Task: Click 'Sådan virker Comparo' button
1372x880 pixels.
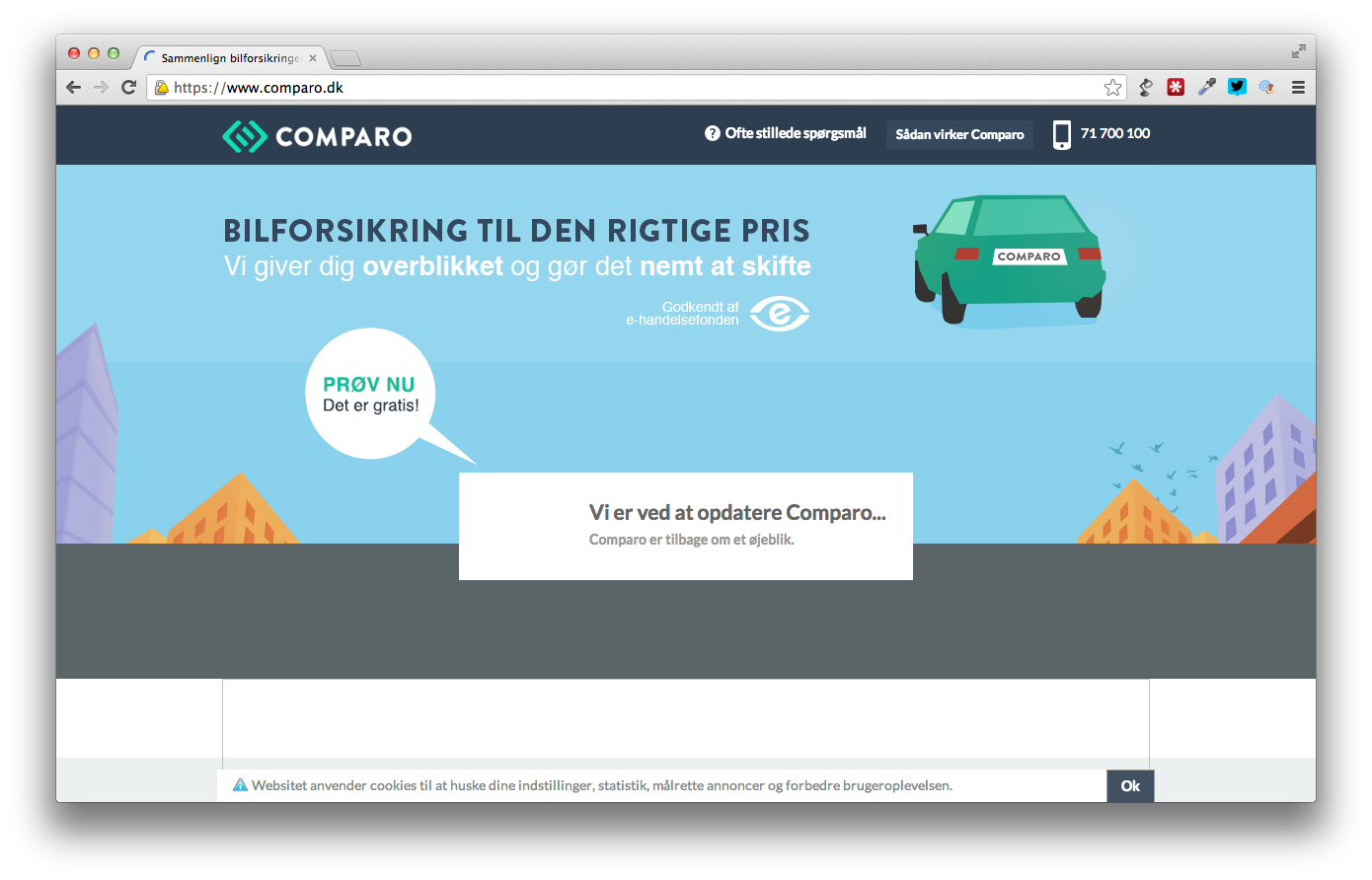Action: [x=959, y=135]
